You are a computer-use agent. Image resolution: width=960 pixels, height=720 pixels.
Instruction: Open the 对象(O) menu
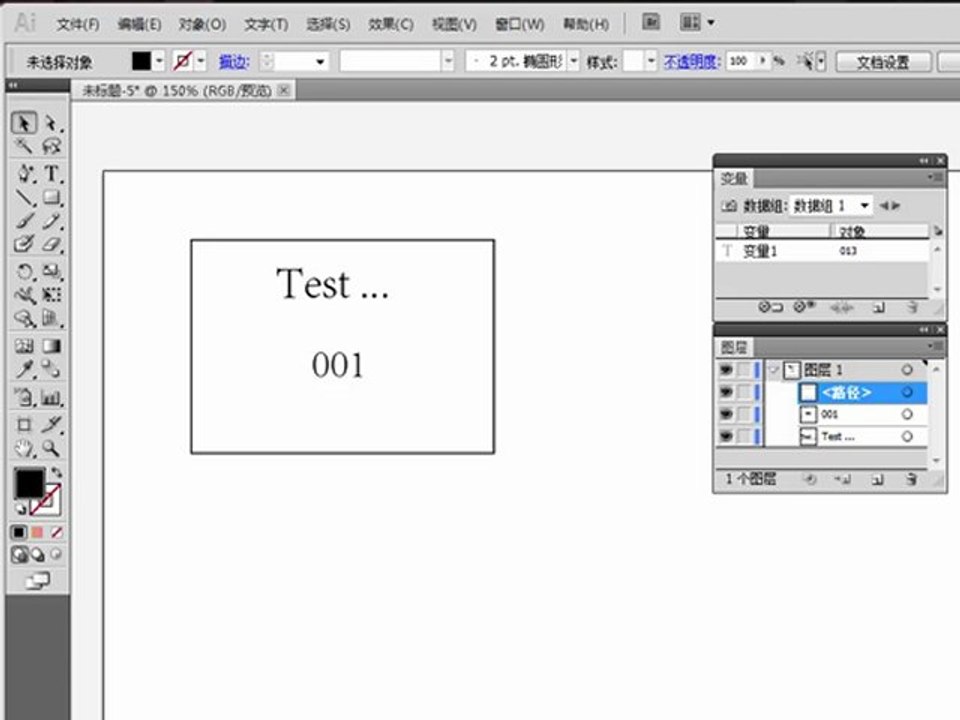coord(202,24)
